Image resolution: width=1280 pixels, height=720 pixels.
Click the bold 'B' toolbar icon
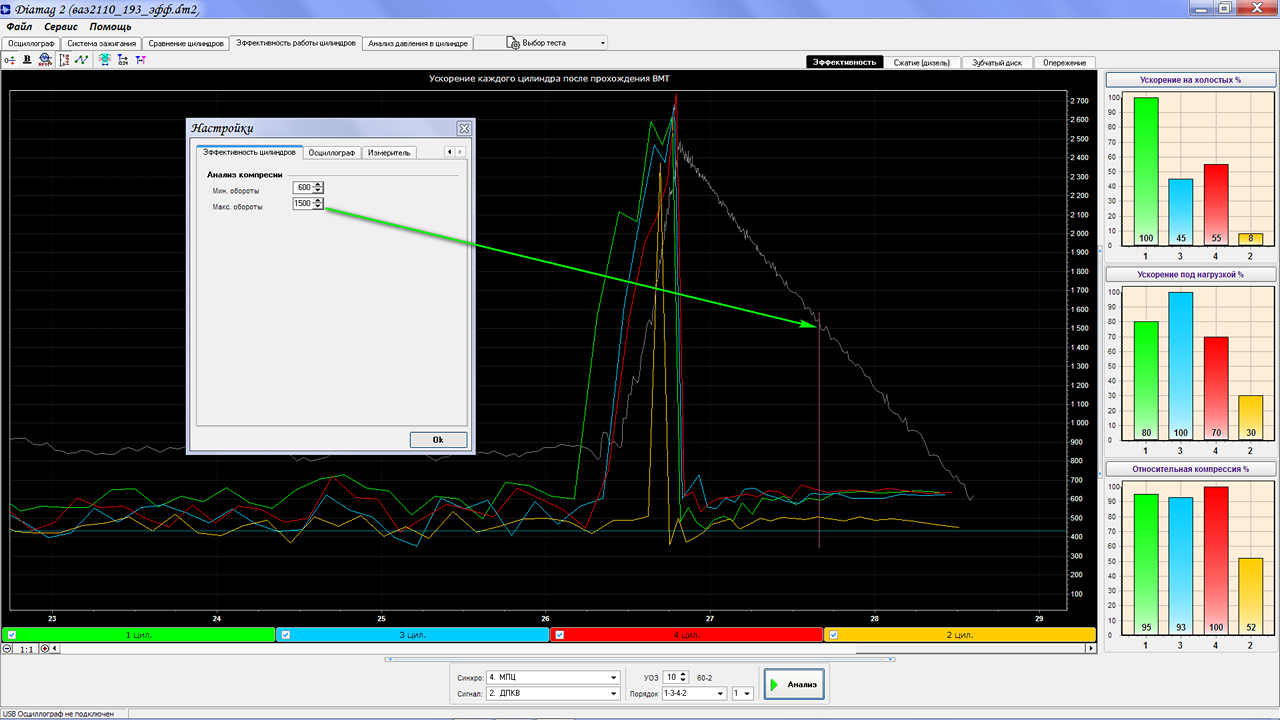27,60
